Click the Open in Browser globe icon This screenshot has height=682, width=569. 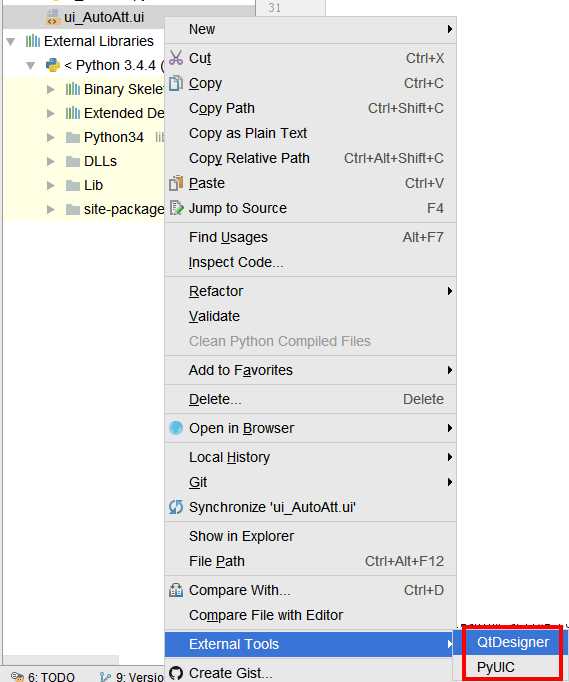click(x=176, y=428)
